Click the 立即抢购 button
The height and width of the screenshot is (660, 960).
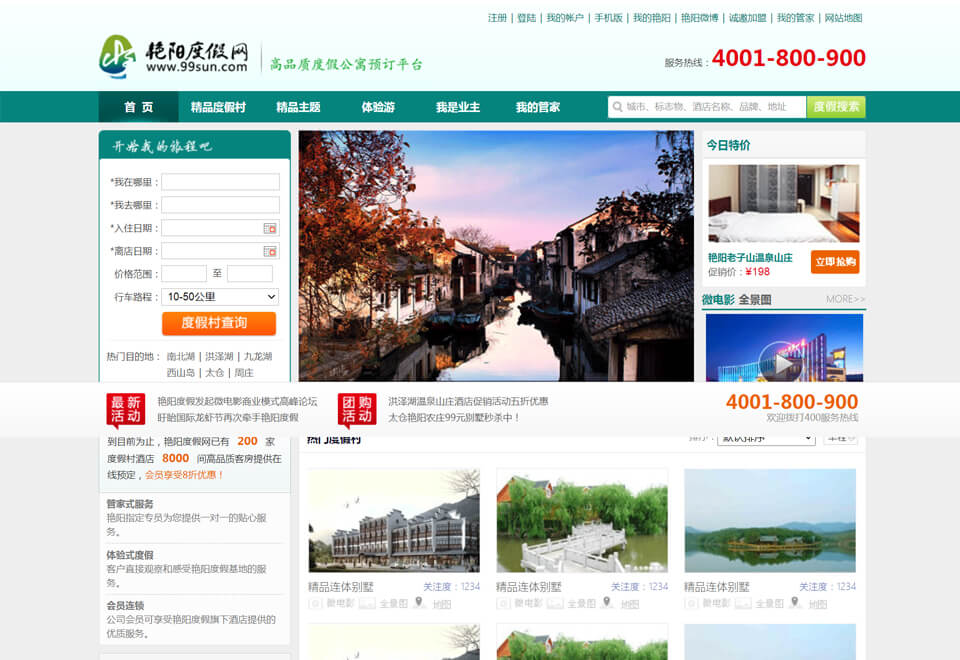pyautogui.click(x=835, y=261)
